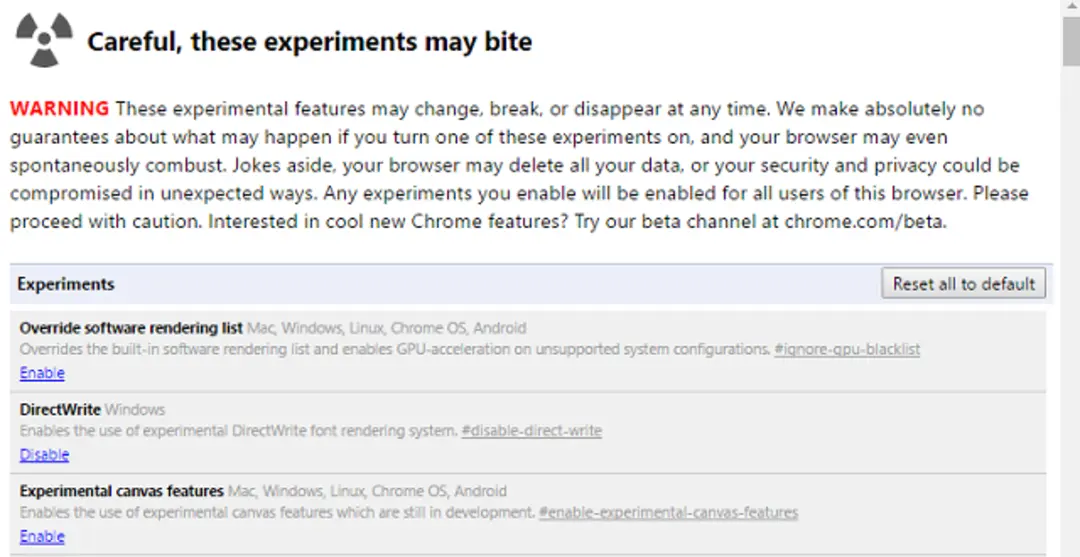Click the red WARNING label
The width and height of the screenshot is (1080, 557).
[x=59, y=109]
